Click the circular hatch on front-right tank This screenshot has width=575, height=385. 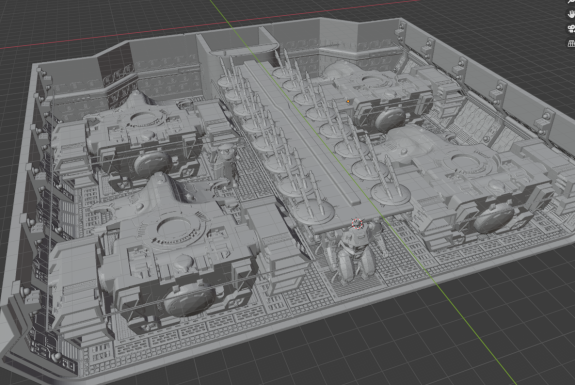467,163
